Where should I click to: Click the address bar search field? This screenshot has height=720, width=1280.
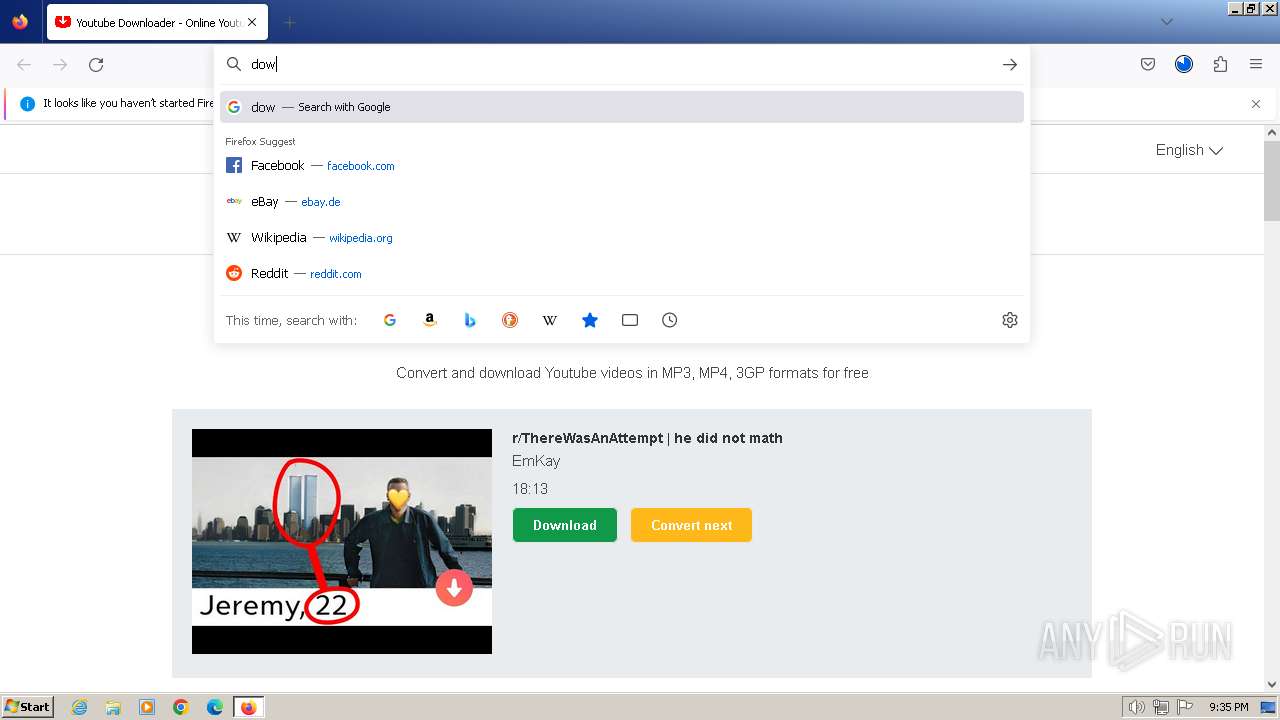(620, 64)
